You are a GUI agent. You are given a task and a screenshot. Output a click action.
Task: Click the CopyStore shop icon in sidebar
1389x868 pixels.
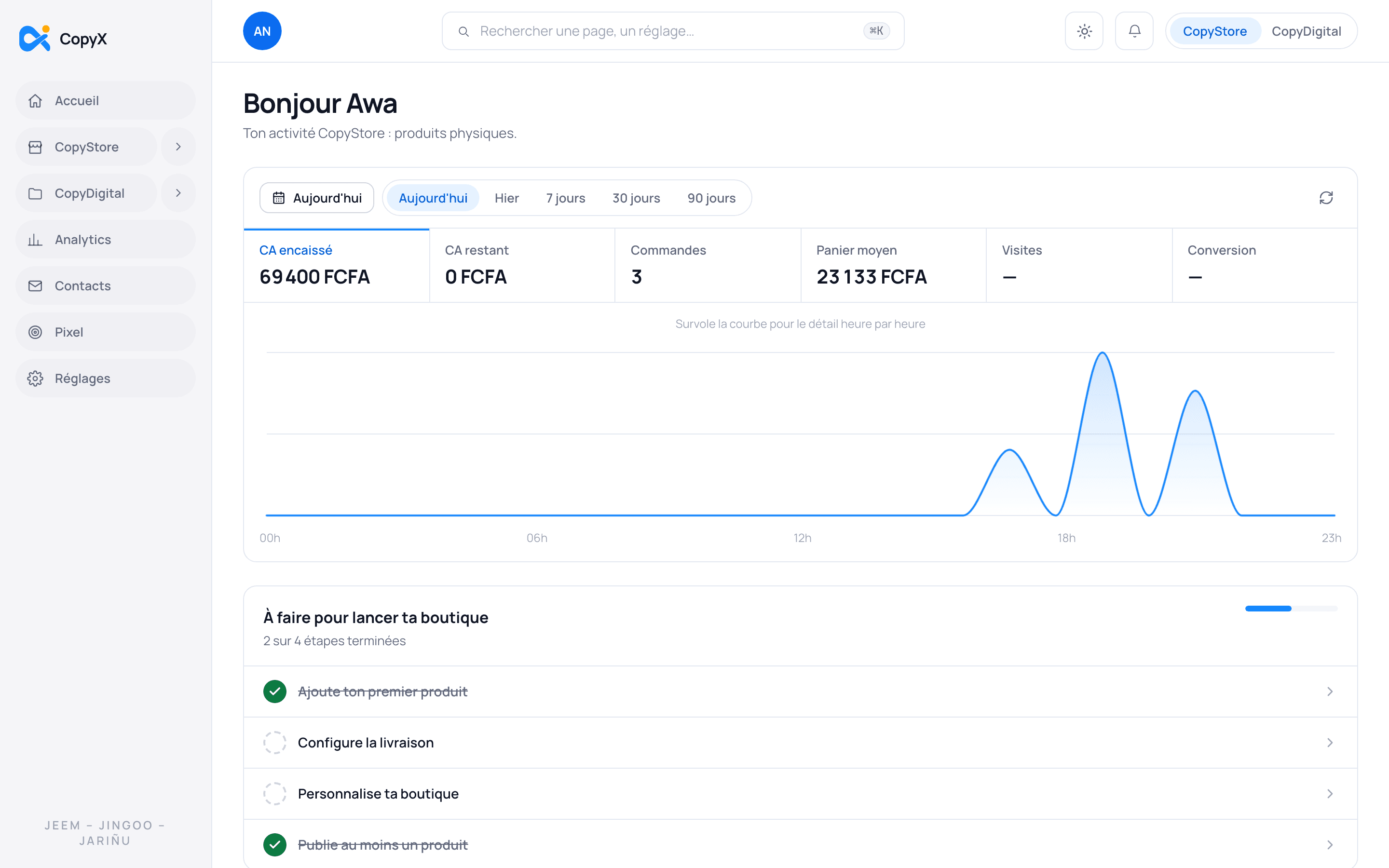36,147
